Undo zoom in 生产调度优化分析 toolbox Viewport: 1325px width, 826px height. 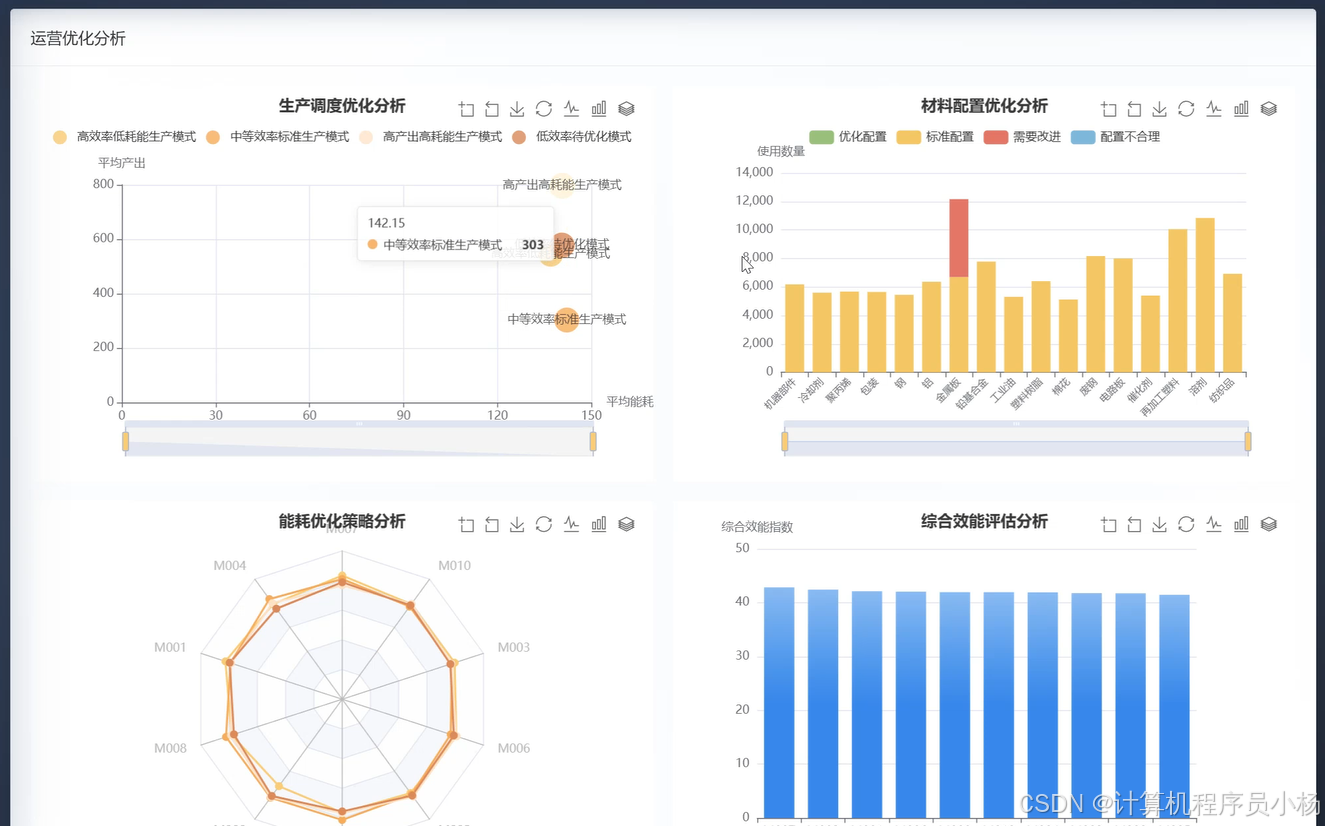click(x=491, y=109)
